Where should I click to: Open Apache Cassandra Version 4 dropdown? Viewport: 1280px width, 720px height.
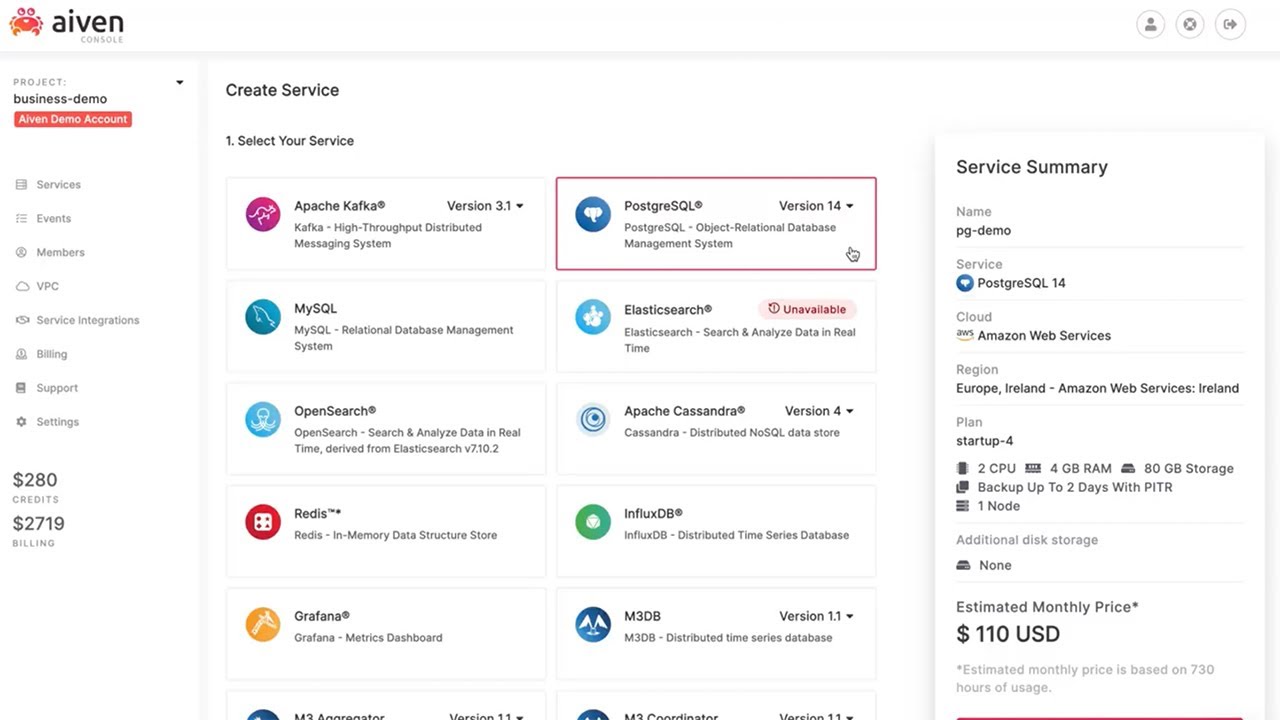pyautogui.click(x=819, y=411)
